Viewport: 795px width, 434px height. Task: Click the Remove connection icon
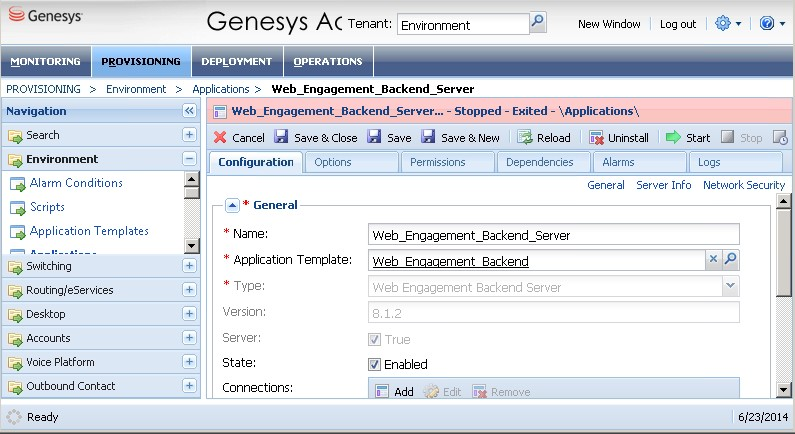pyautogui.click(x=479, y=391)
